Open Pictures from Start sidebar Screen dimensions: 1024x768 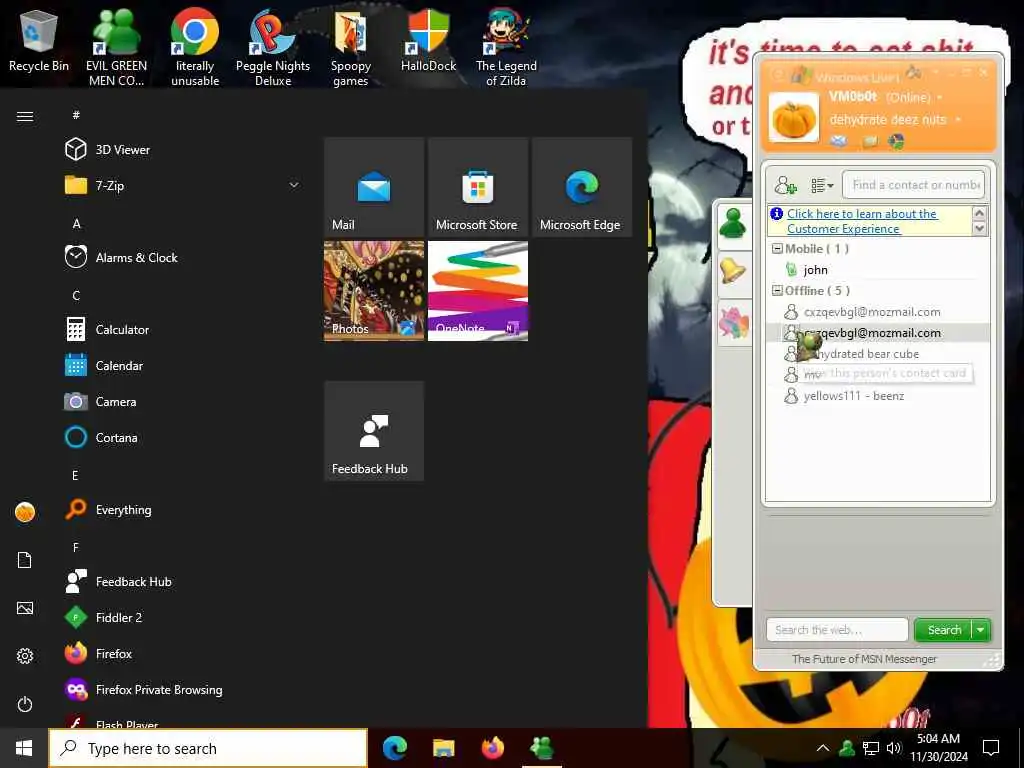tap(25, 608)
